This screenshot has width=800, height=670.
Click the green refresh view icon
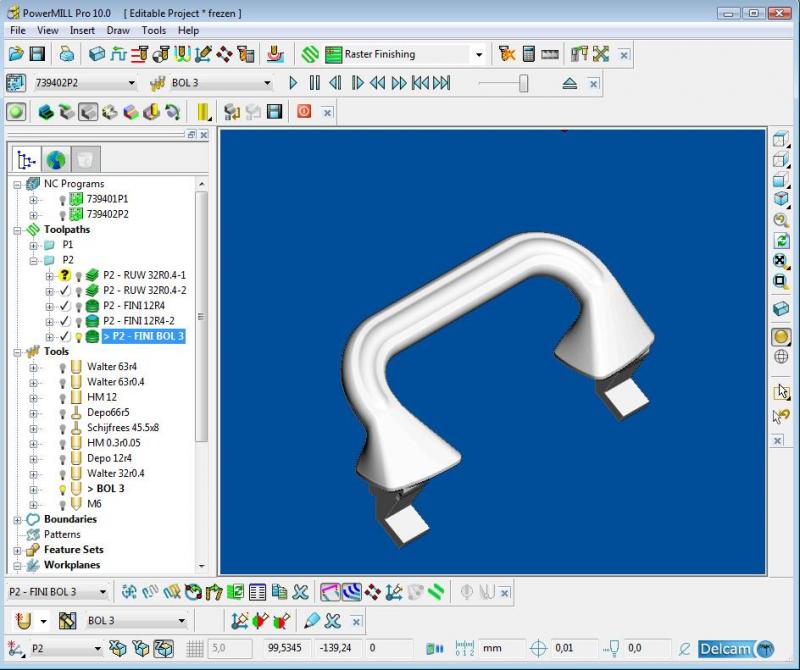(x=781, y=240)
